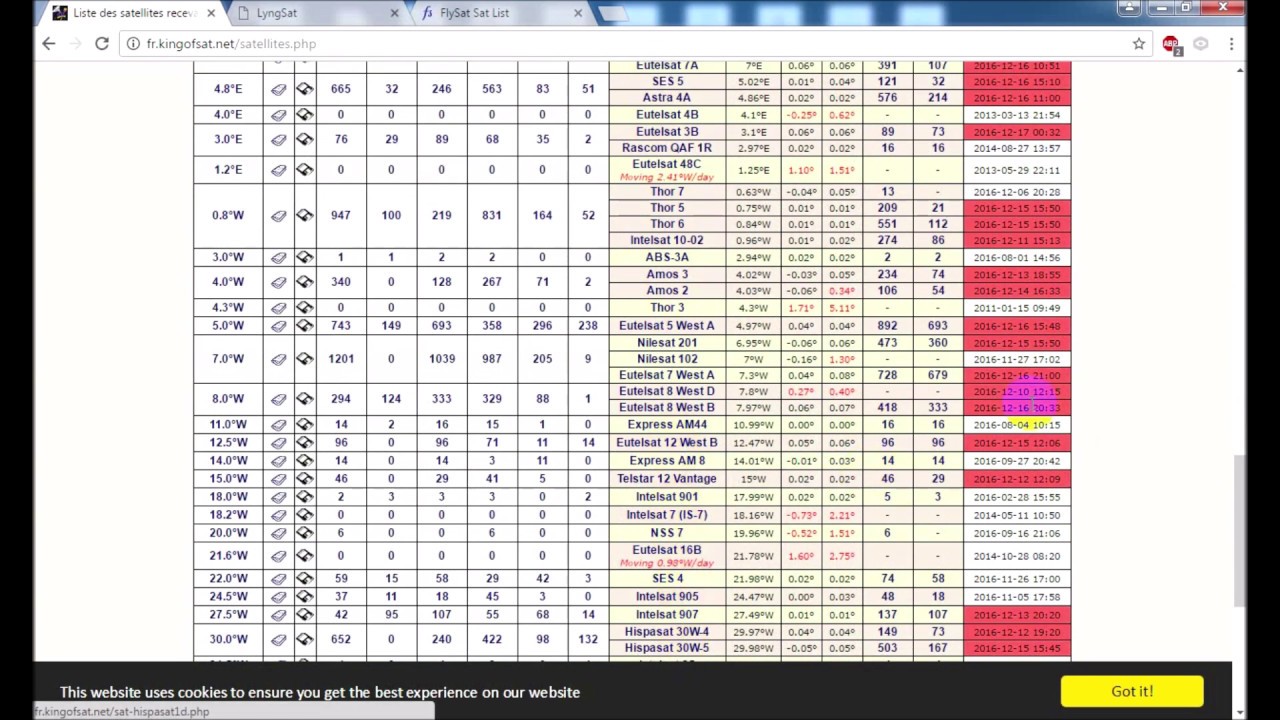Image resolution: width=1280 pixels, height=720 pixels.
Task: Open the SES 4 satellite link
Action: (x=667, y=579)
